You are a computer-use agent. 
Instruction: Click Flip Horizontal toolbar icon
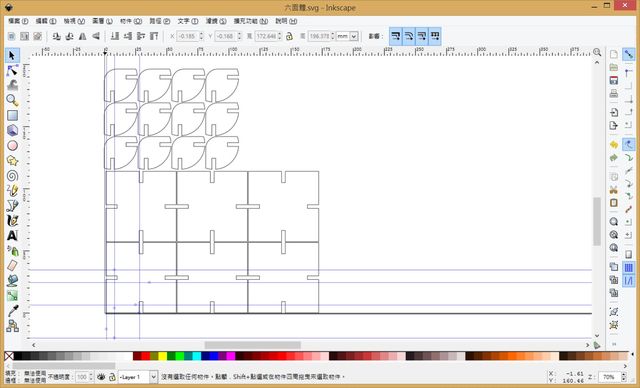click(x=82, y=36)
